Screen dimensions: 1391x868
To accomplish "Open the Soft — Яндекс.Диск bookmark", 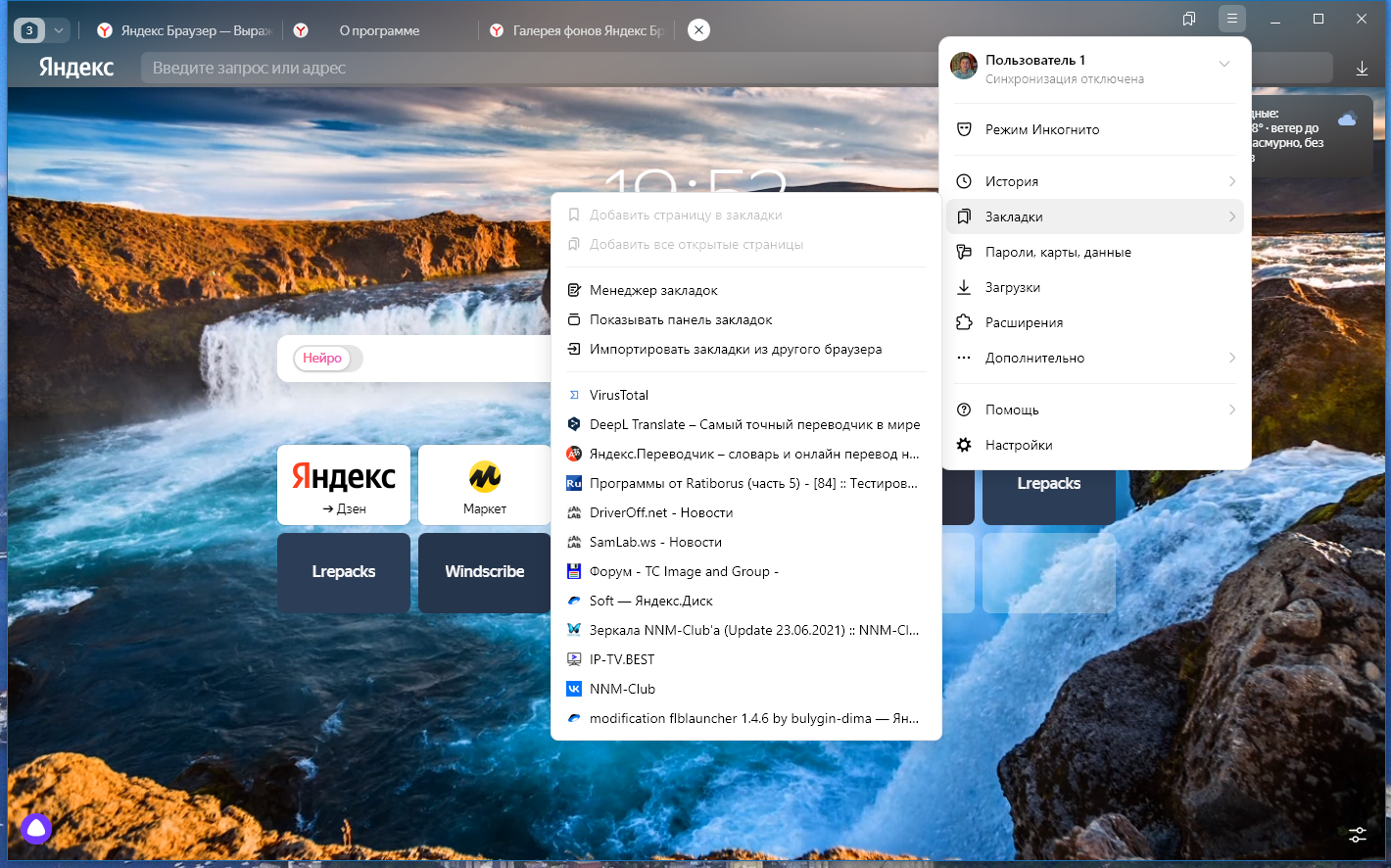I will (x=746, y=601).
